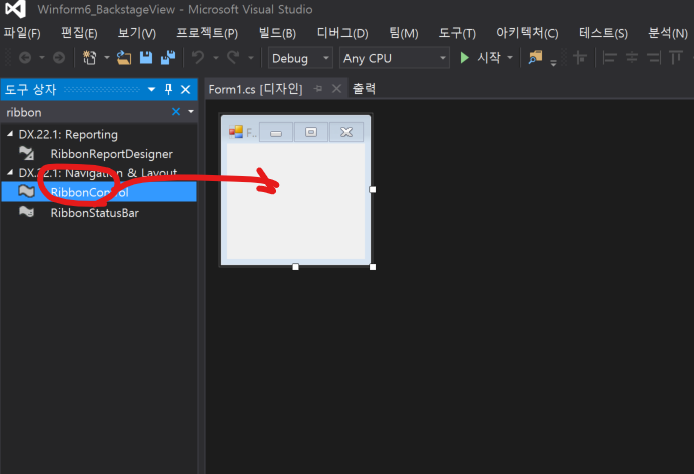Open the Redo history dropdown arrow
This screenshot has width=694, height=474.
tap(251, 58)
